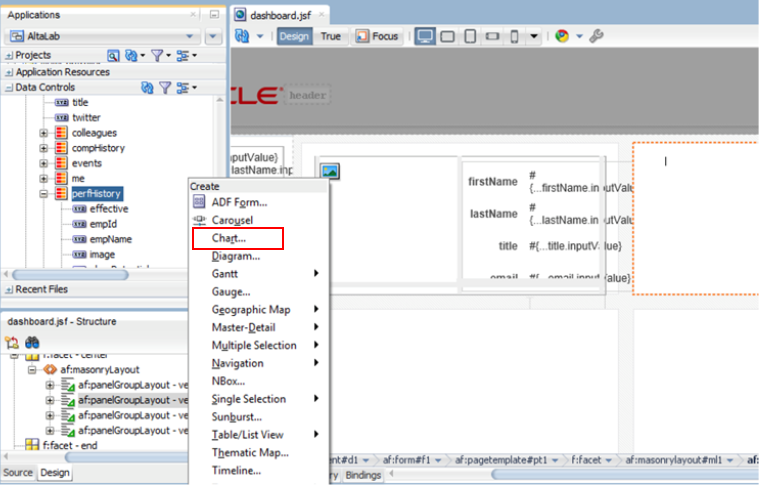Expand the me node

pos(44,179)
